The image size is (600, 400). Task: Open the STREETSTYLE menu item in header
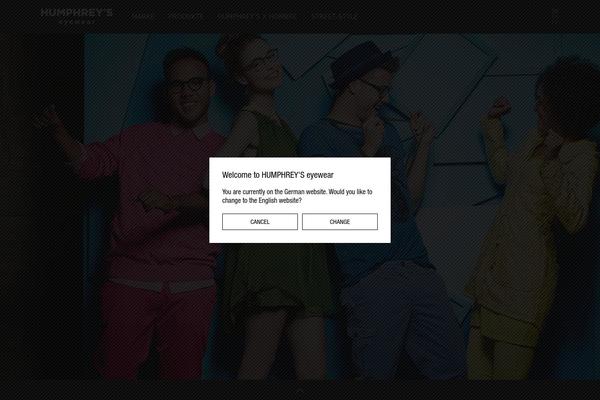(335, 17)
